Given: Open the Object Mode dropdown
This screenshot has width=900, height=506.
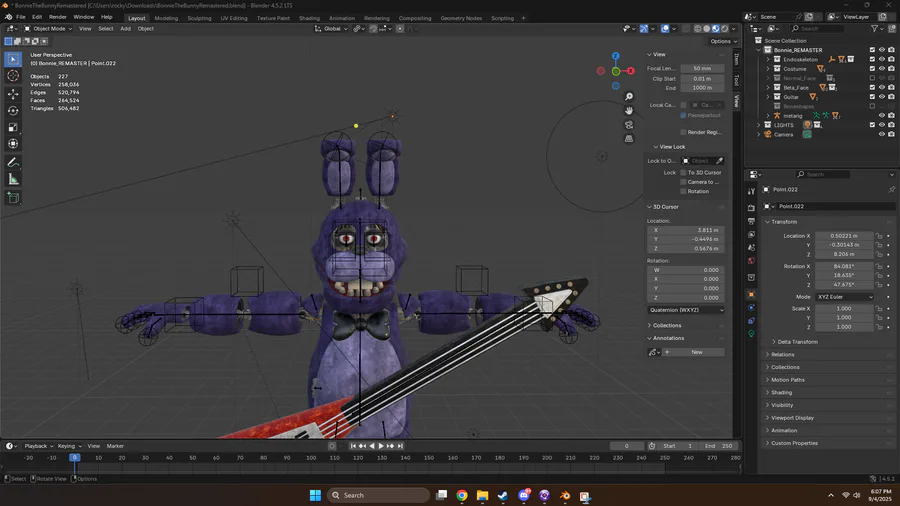Looking at the screenshot, I should 48,29.
